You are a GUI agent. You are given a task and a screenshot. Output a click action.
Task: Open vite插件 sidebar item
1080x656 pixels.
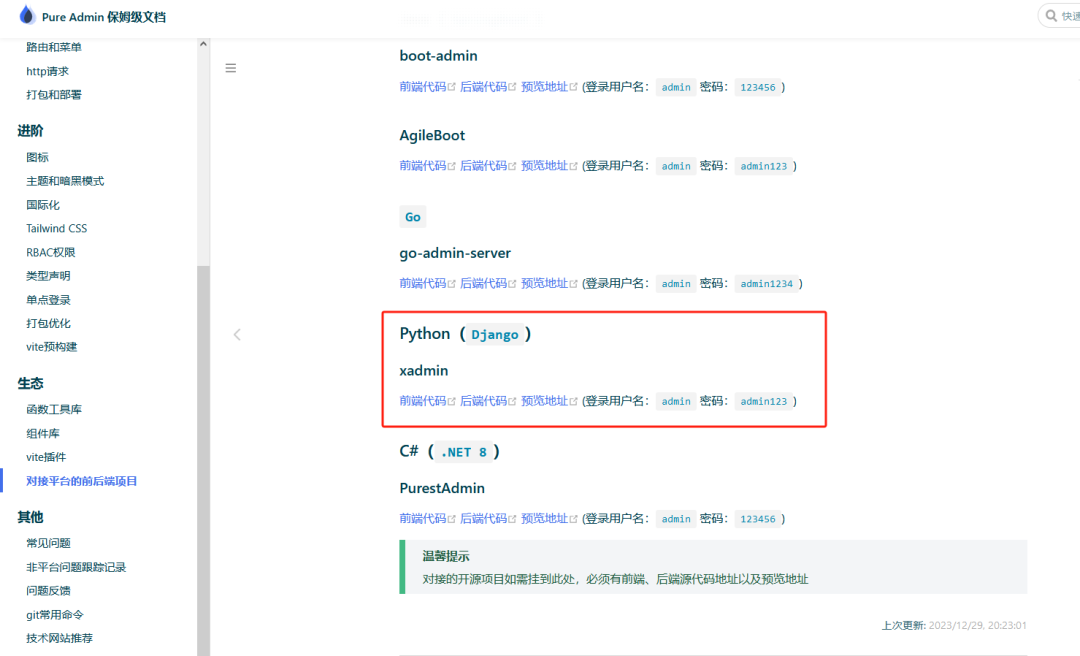coord(46,457)
